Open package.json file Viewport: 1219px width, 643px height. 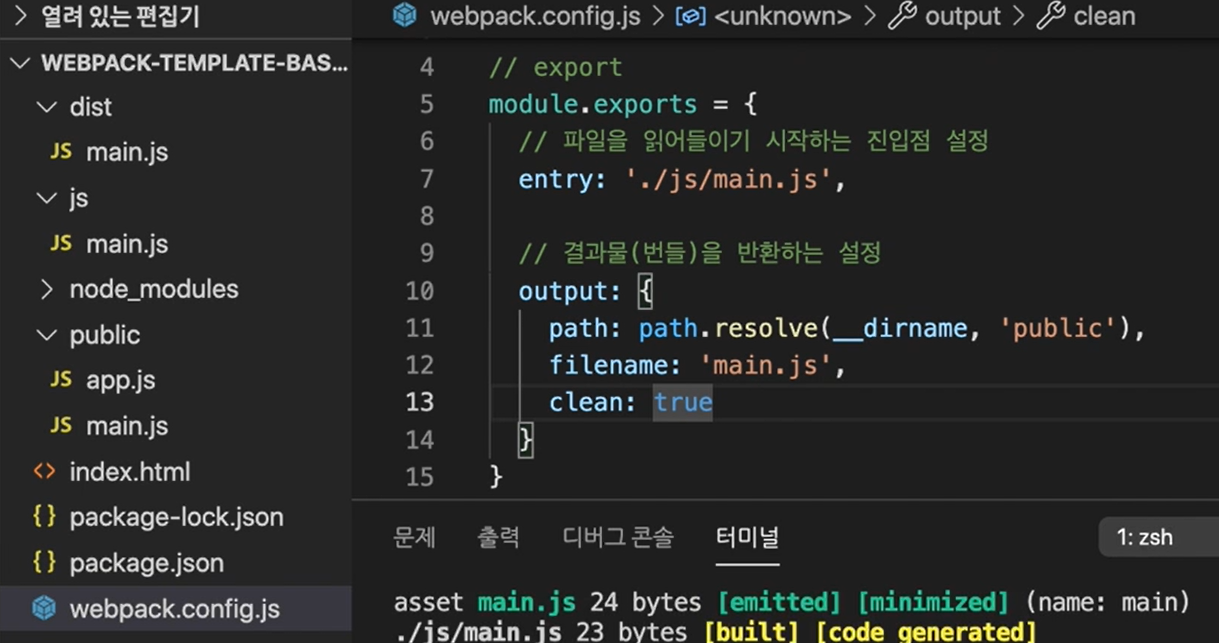point(146,563)
